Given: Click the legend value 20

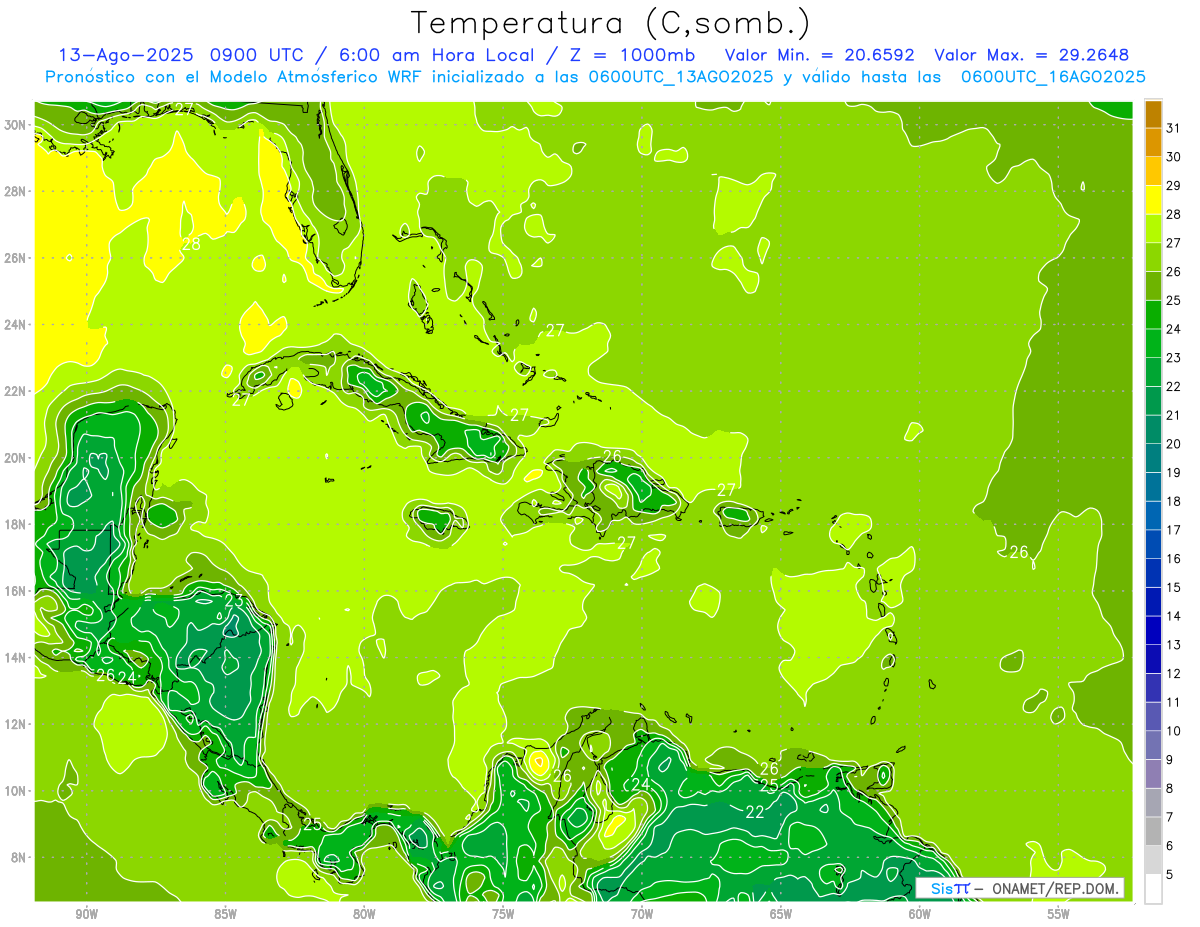Looking at the screenshot, I should [x=1174, y=444].
